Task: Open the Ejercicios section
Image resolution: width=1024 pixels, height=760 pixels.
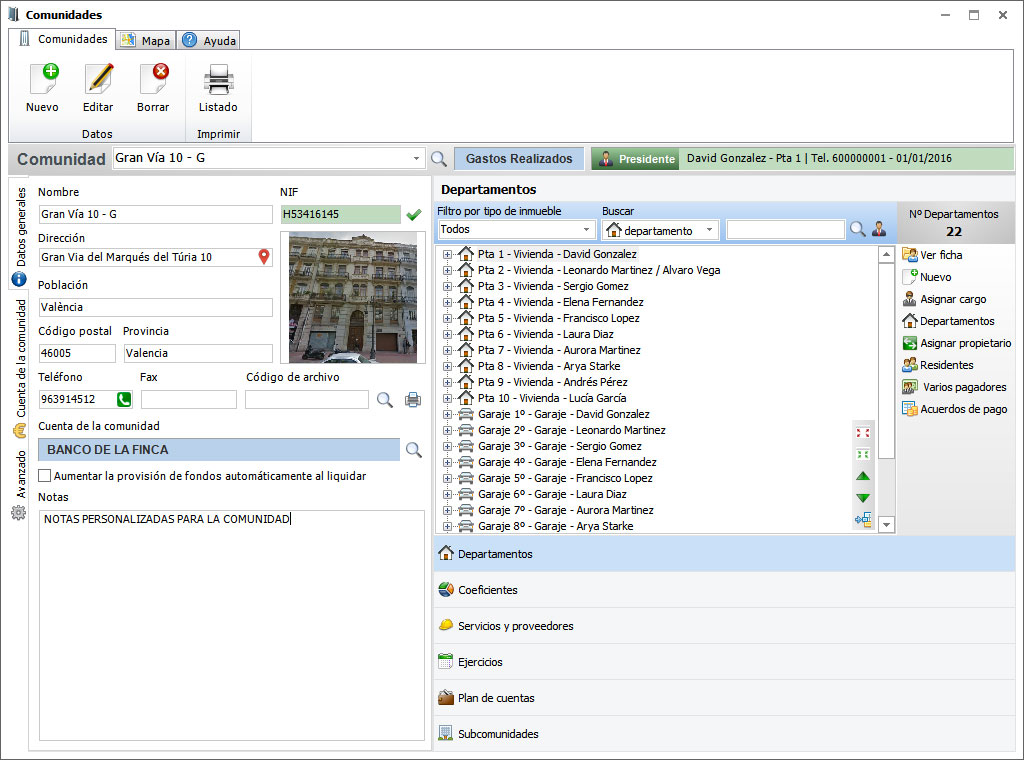Action: 724,661
